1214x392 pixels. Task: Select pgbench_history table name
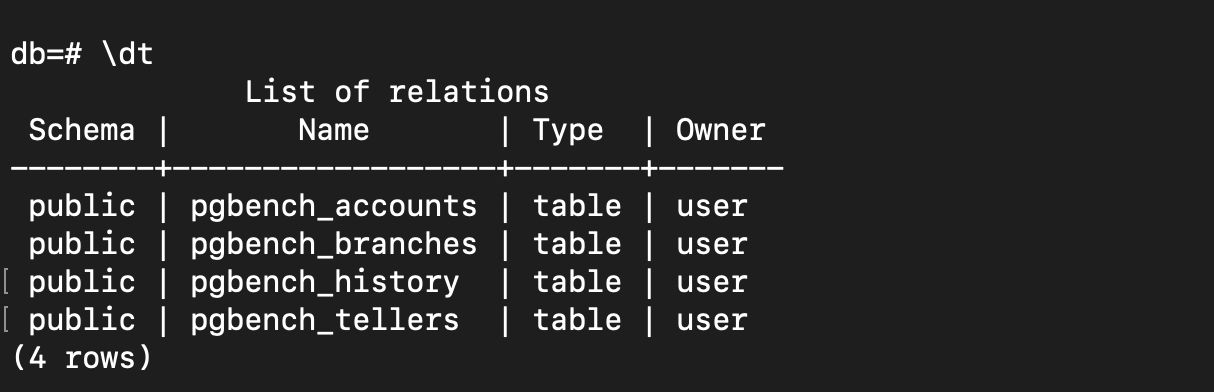(325, 282)
